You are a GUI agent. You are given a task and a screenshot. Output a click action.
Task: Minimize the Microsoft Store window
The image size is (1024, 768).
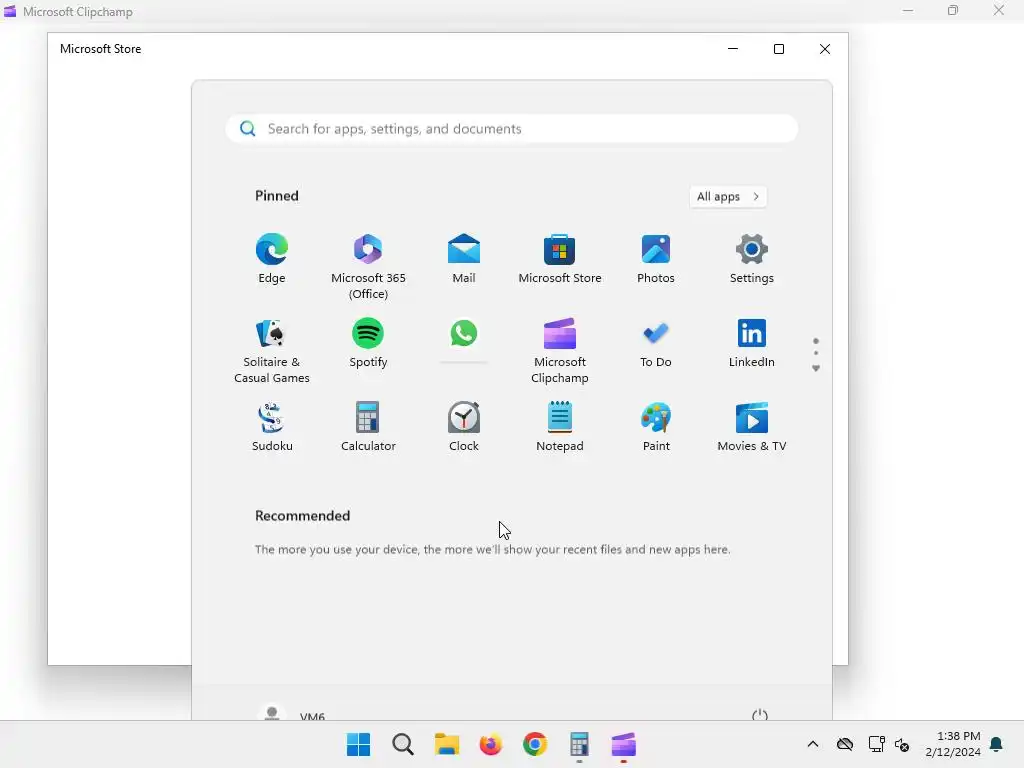coord(733,49)
